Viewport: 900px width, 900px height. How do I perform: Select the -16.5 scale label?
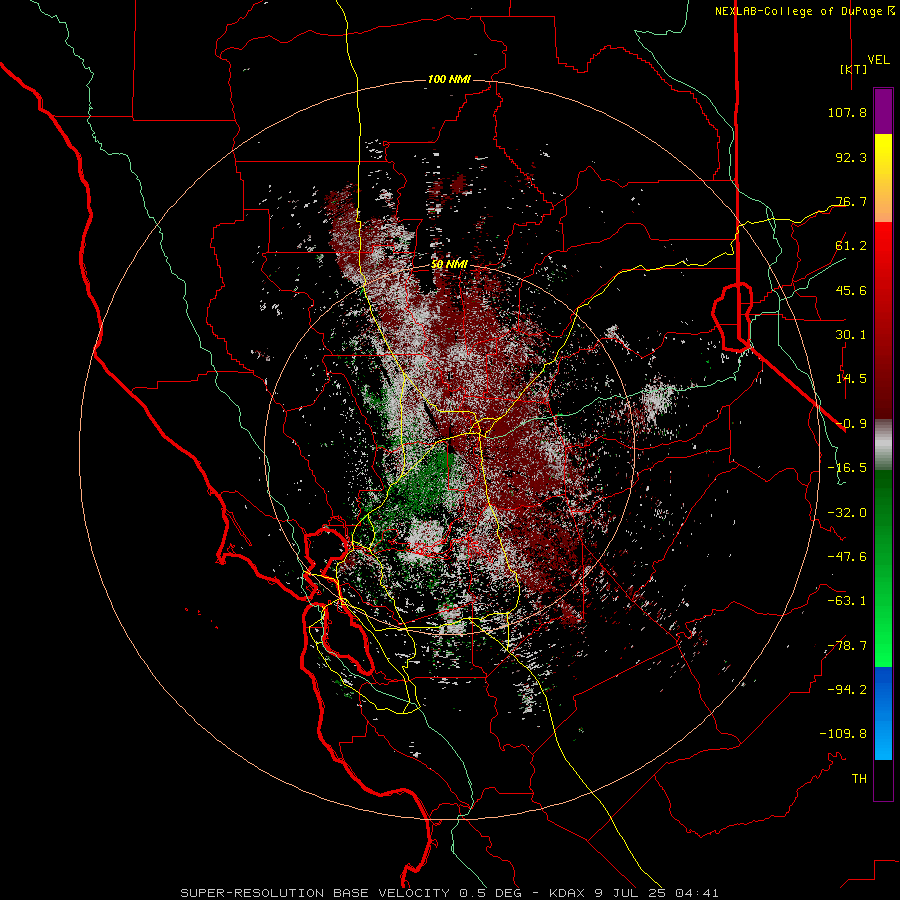(847, 468)
